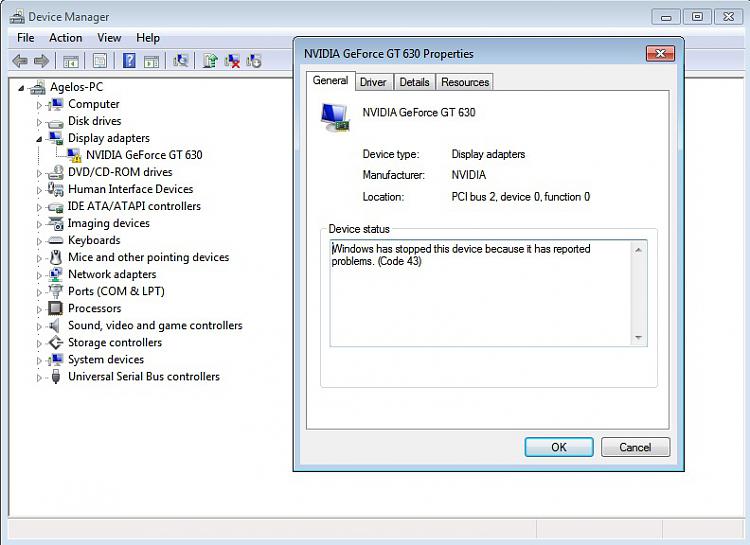Open the File menu
750x545 pixels.
tap(25, 38)
